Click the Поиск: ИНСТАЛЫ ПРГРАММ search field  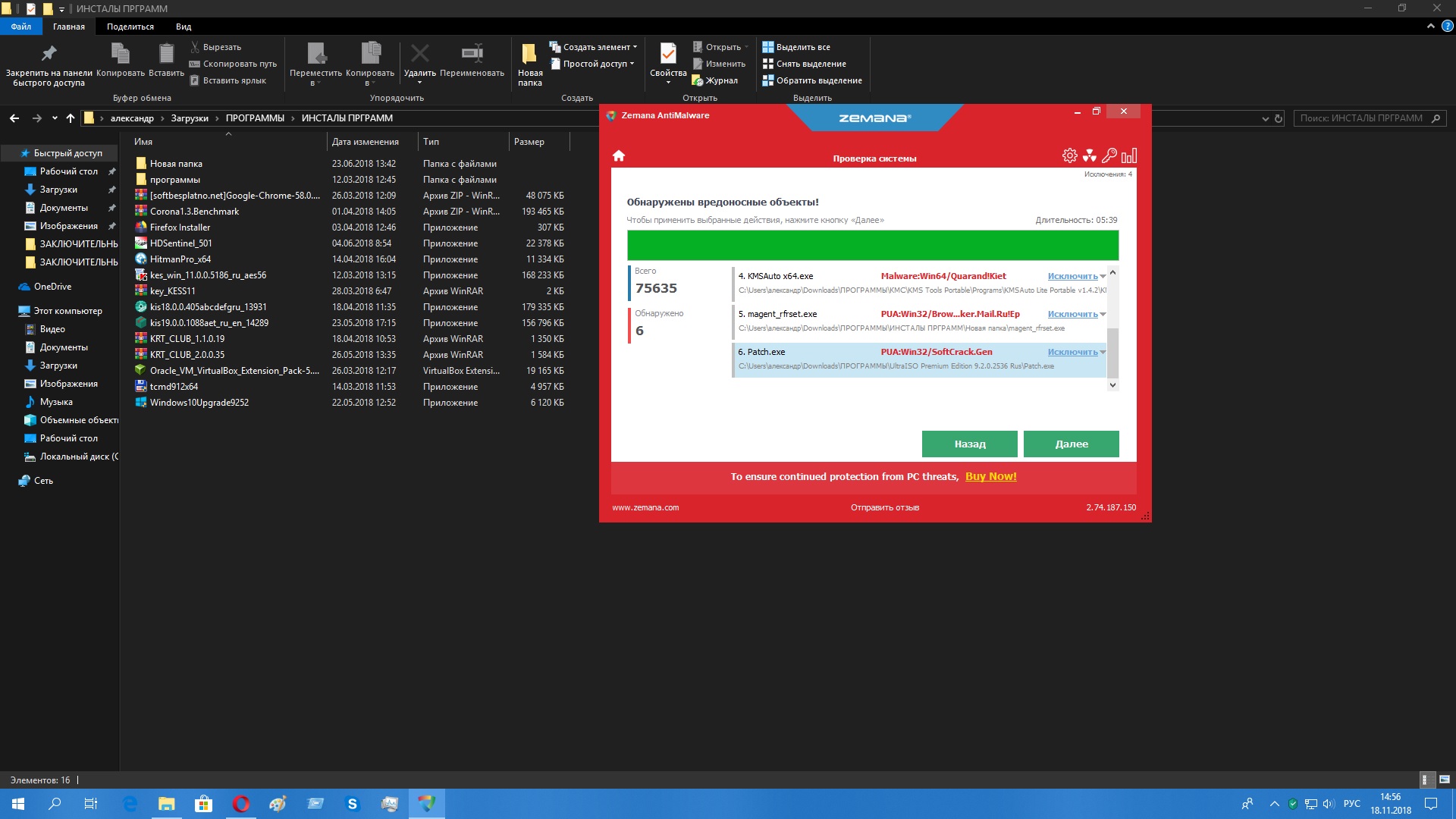click(x=1360, y=118)
